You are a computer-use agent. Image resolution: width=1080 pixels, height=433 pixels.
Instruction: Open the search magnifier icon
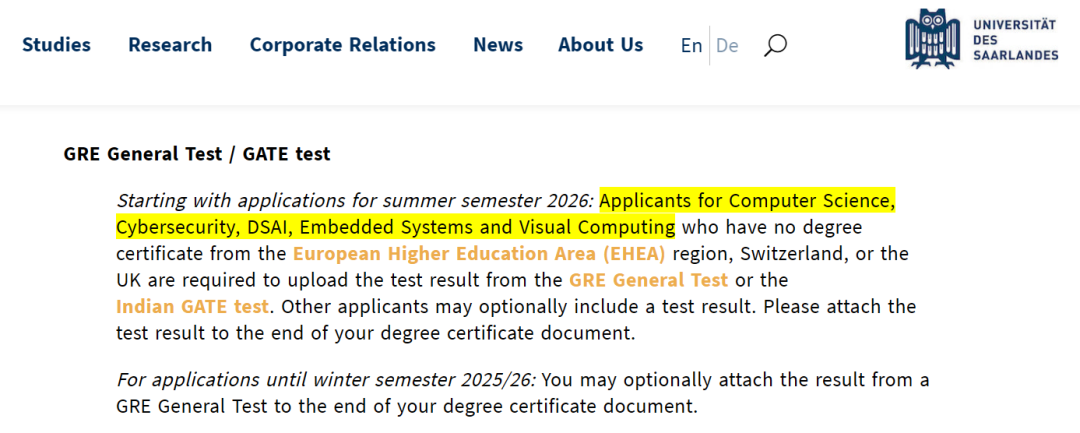pyautogui.click(x=775, y=46)
